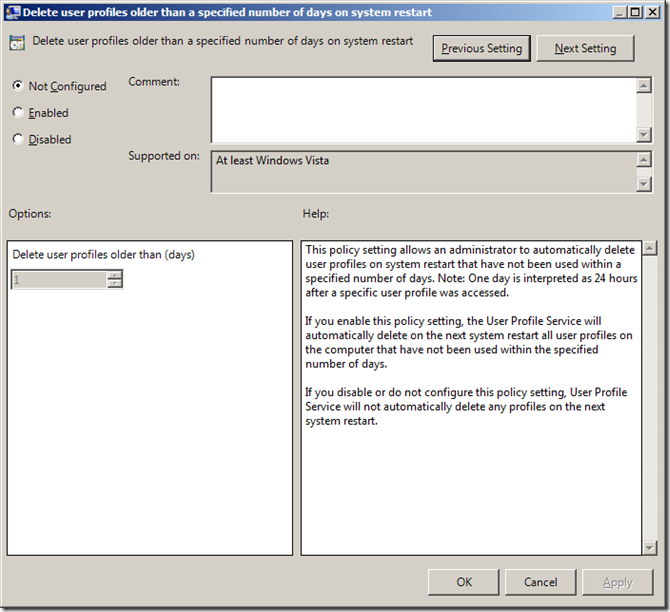Click Supported on scroll down arrow
The height and width of the screenshot is (612, 670).
click(x=644, y=184)
